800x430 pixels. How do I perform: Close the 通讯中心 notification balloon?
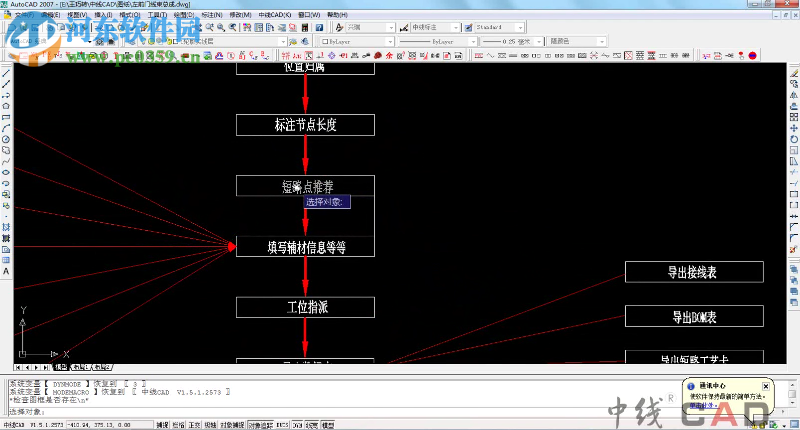pos(765,384)
